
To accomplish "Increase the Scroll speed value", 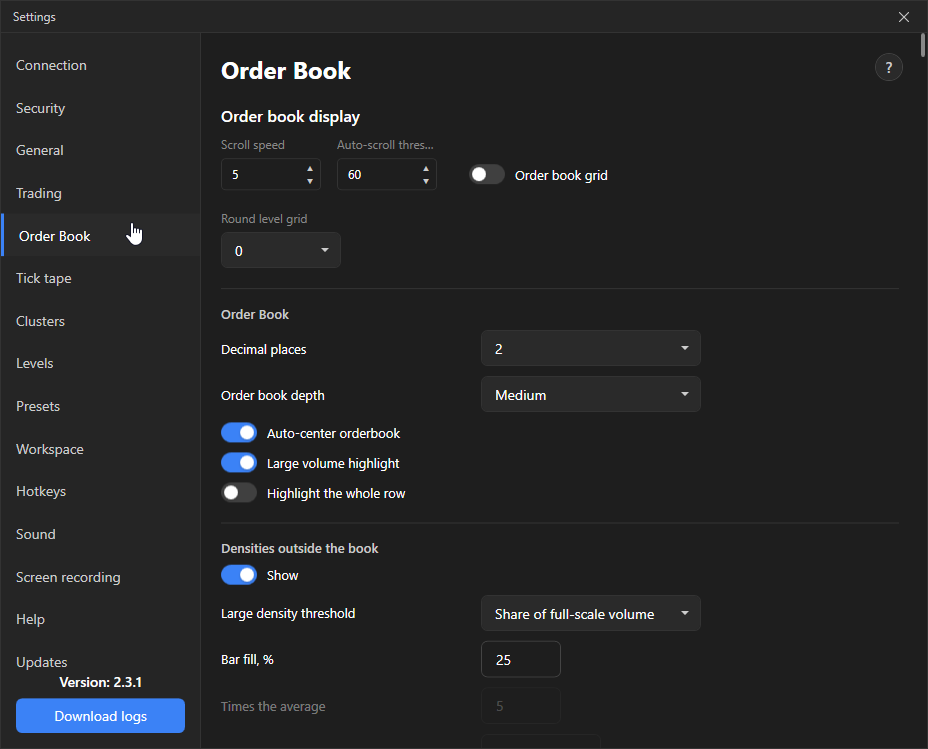I will click(x=310, y=169).
